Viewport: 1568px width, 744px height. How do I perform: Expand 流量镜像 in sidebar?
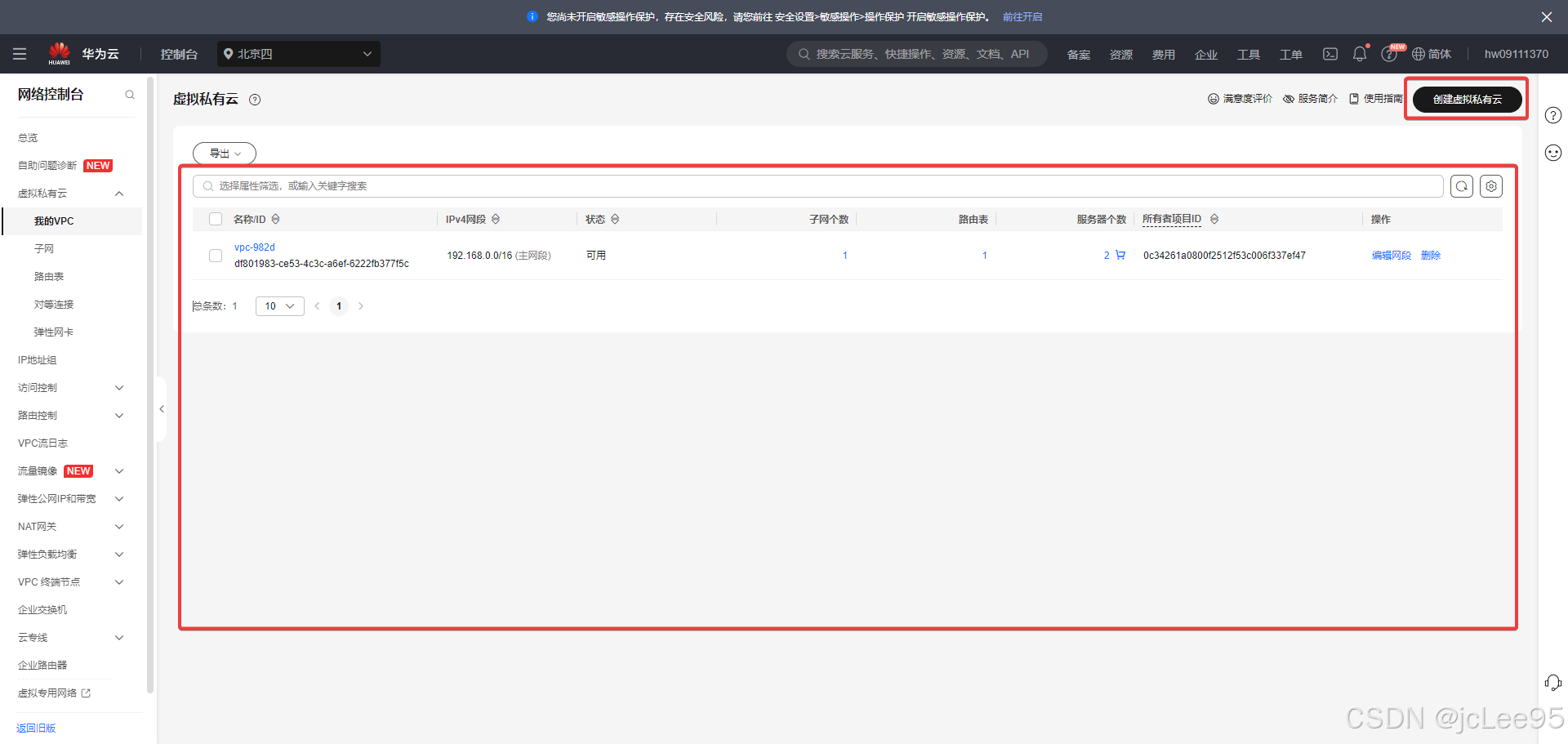[119, 471]
